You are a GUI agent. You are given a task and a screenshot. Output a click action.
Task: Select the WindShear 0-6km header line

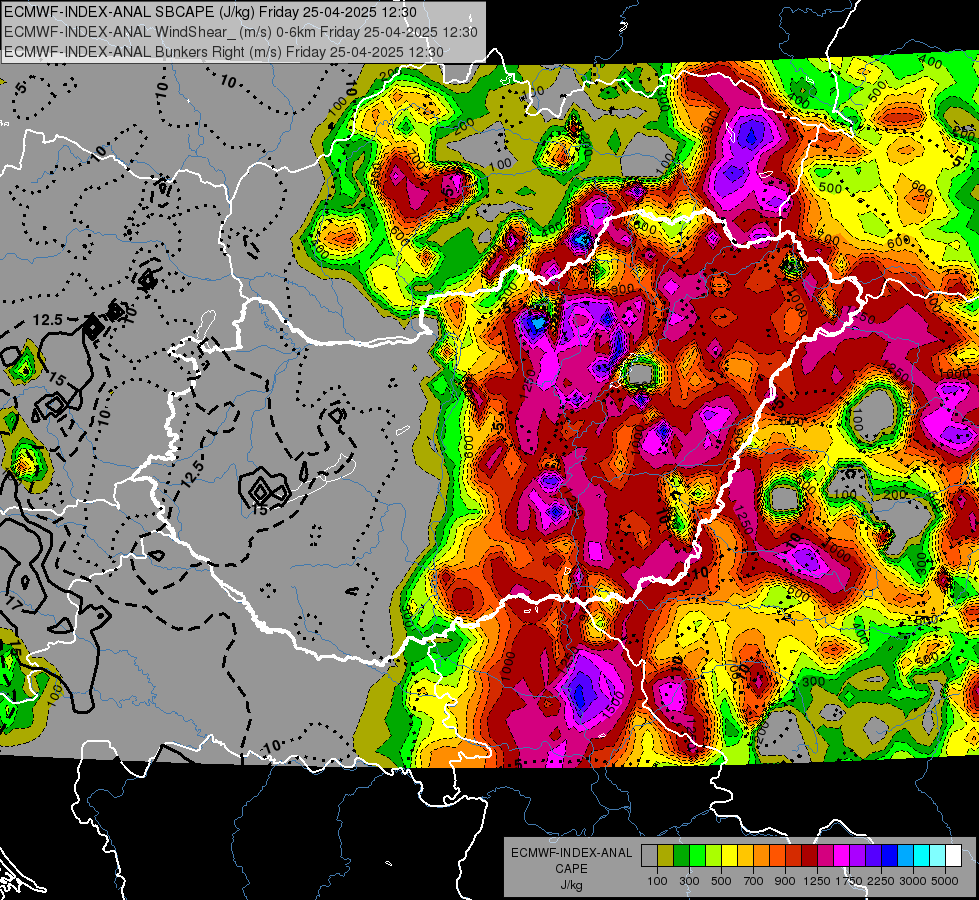(240, 32)
